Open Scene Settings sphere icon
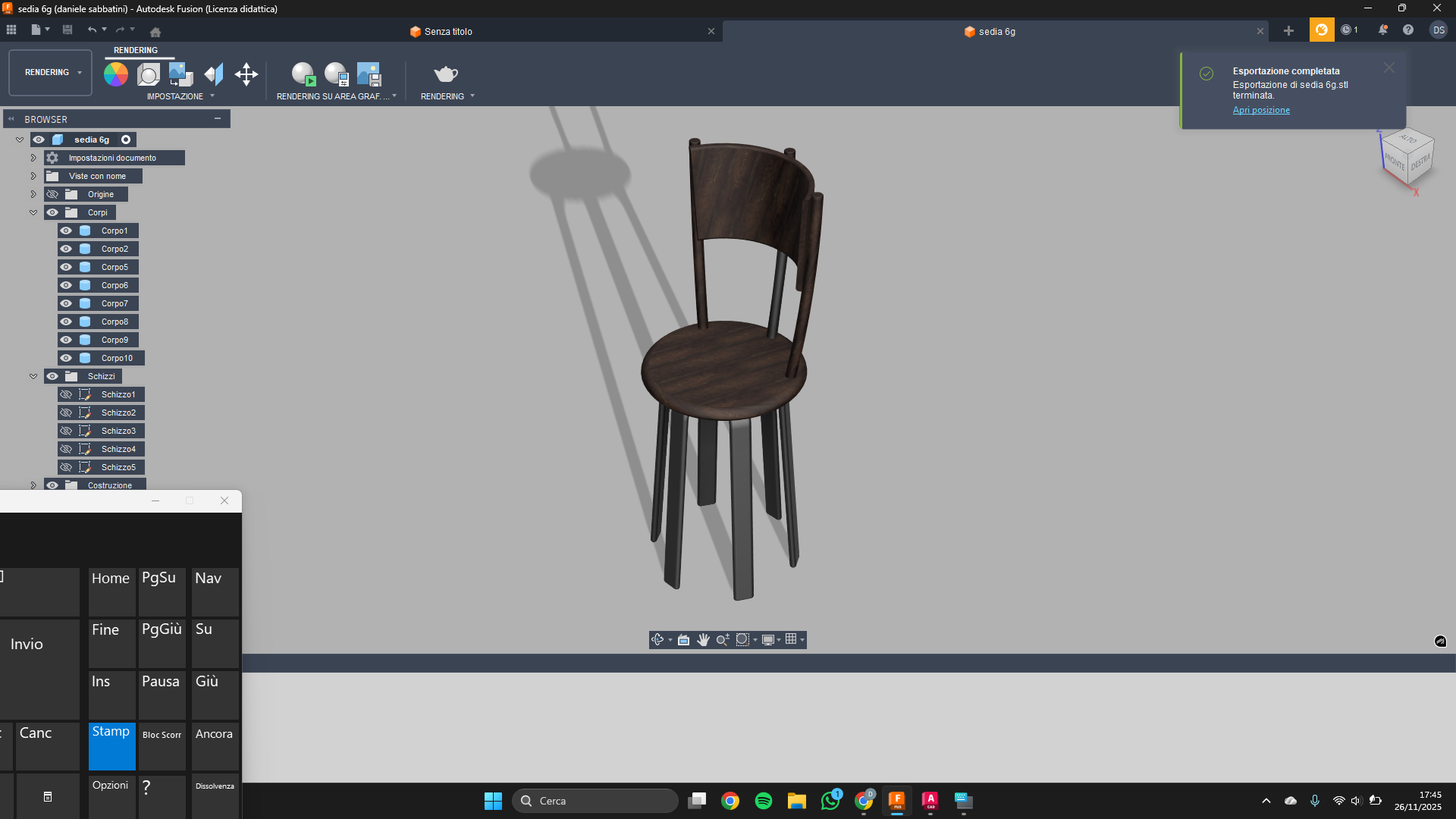Image resolution: width=1456 pixels, height=819 pixels. pos(149,74)
